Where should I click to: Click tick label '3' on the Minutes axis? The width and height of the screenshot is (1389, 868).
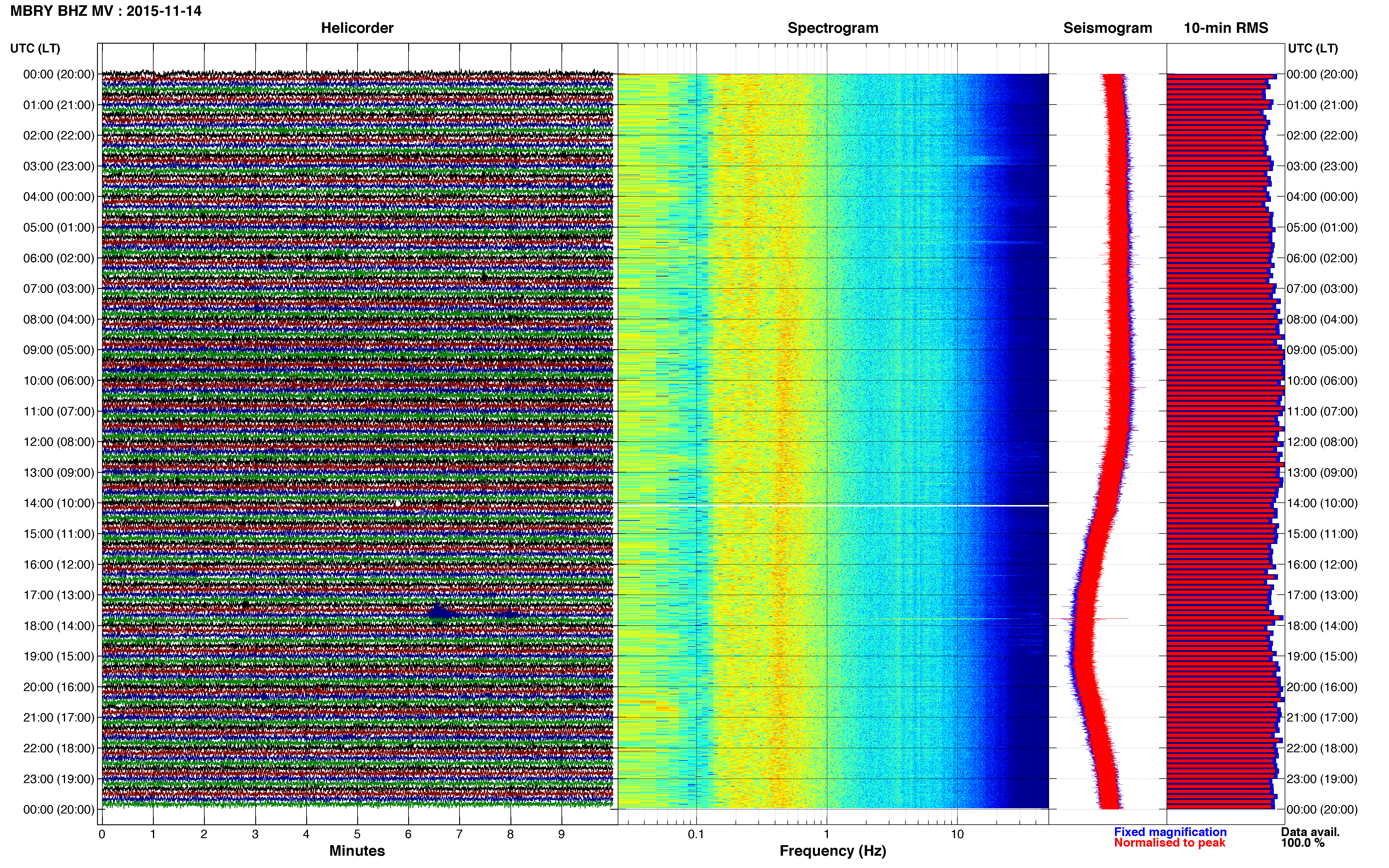click(x=255, y=835)
